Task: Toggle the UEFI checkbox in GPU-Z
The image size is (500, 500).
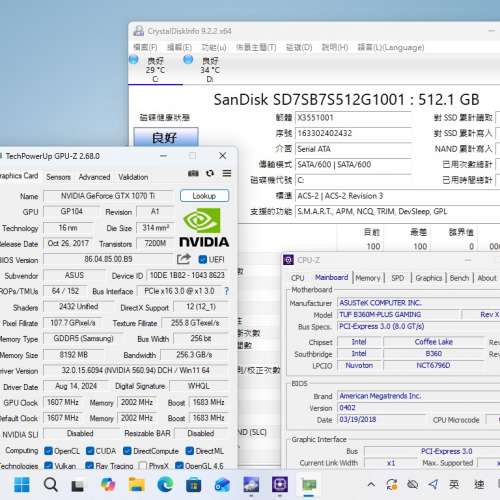Action: point(203,259)
